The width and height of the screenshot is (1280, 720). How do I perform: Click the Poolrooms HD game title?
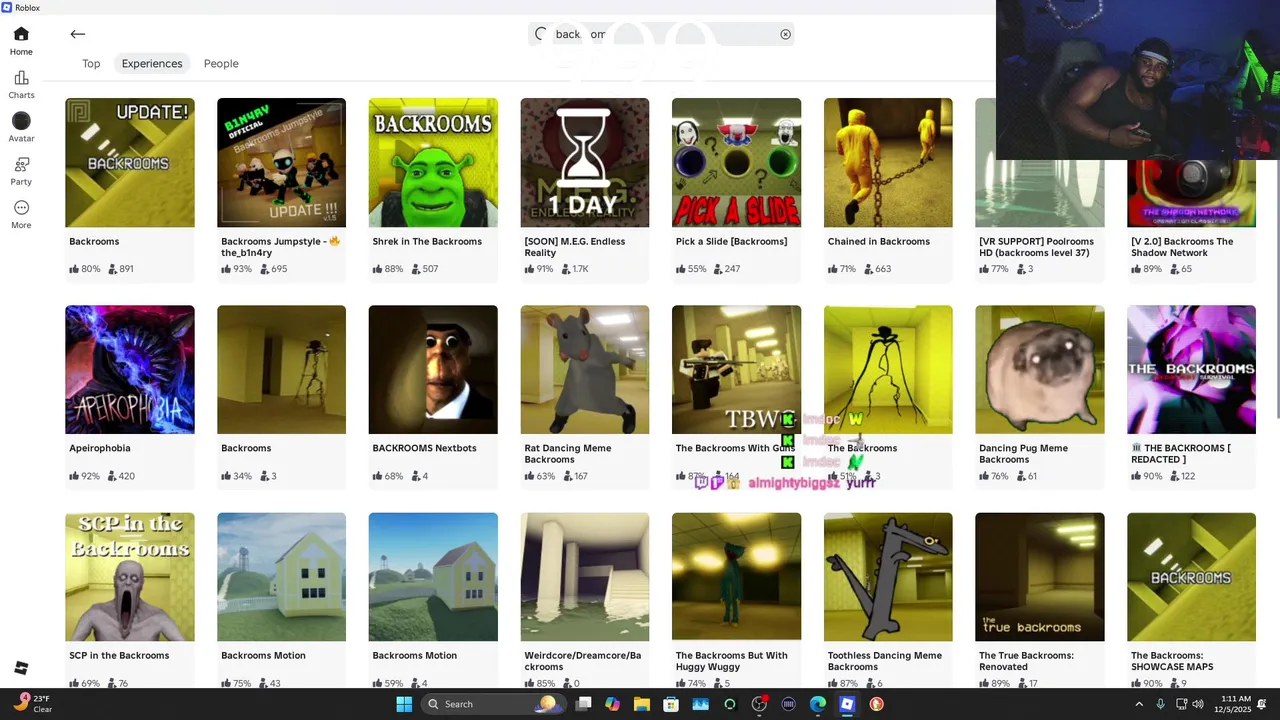point(1036,247)
